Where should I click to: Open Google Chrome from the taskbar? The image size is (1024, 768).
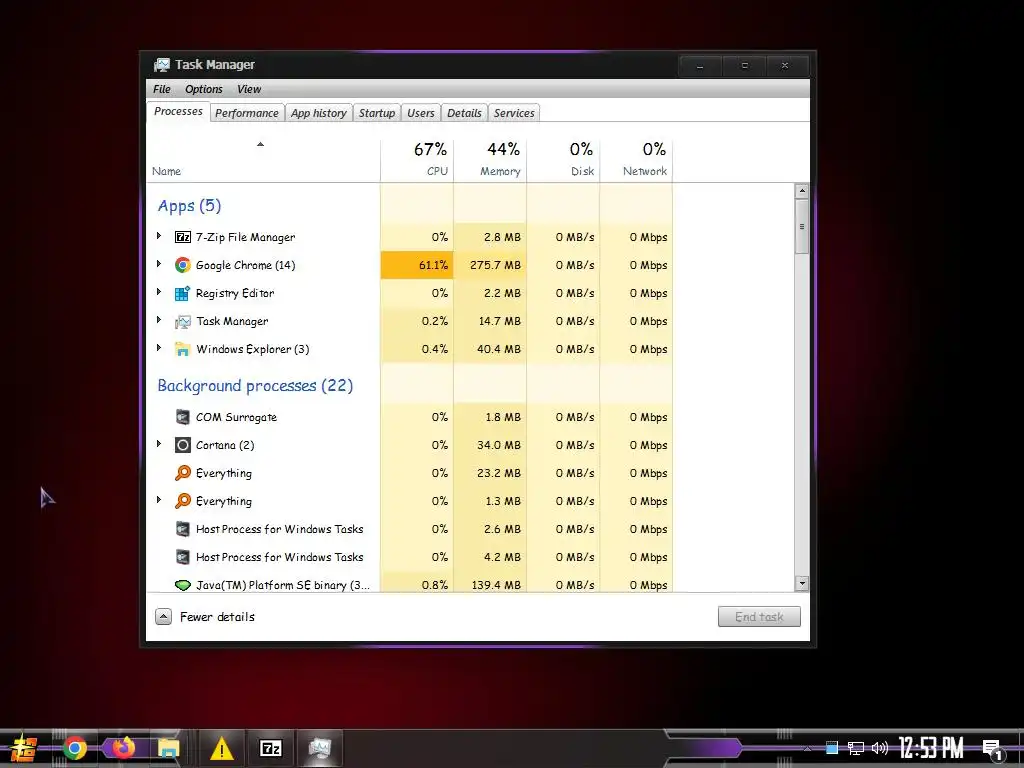[74, 748]
